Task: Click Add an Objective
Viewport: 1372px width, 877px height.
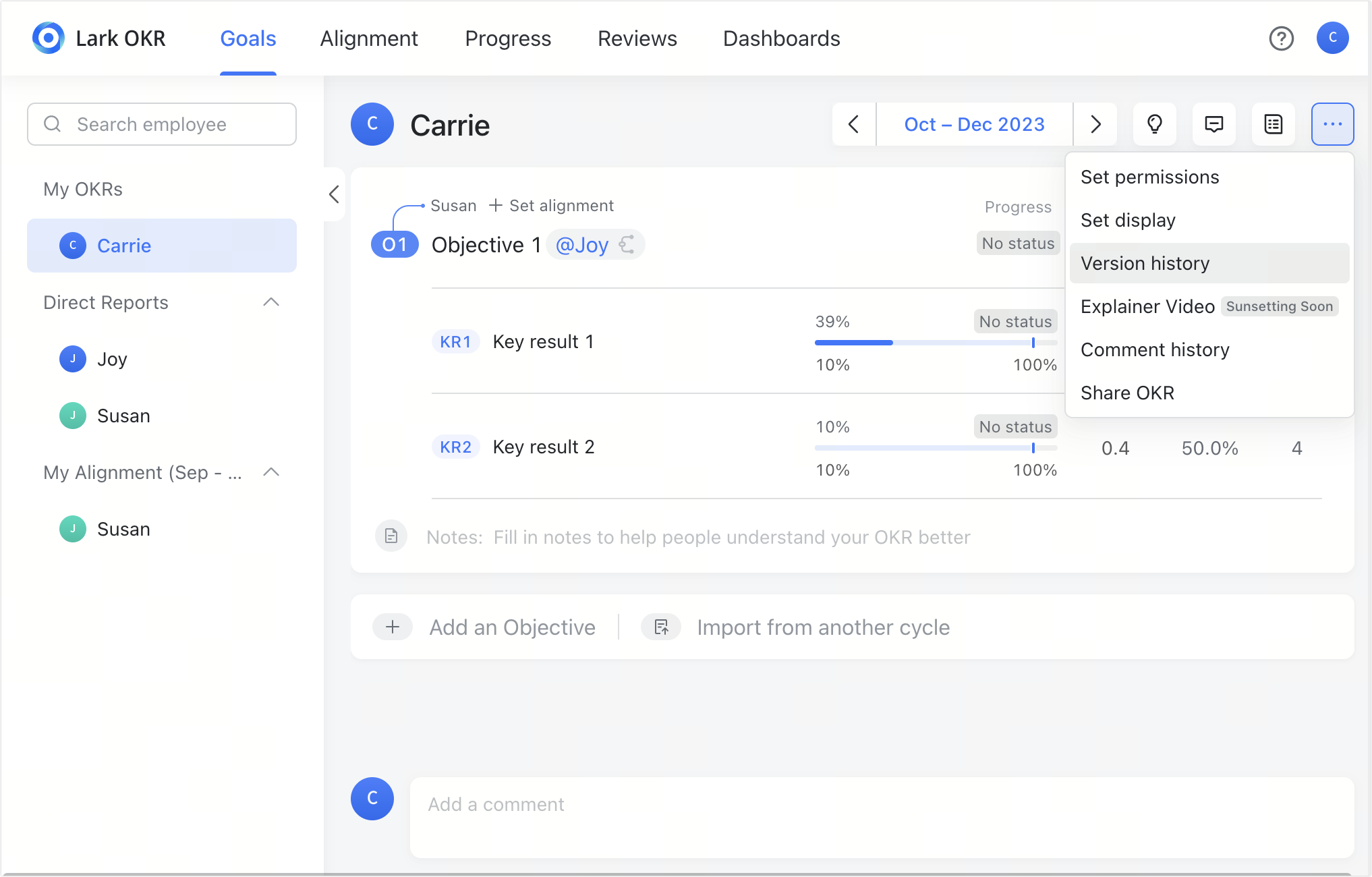Action: 511,627
